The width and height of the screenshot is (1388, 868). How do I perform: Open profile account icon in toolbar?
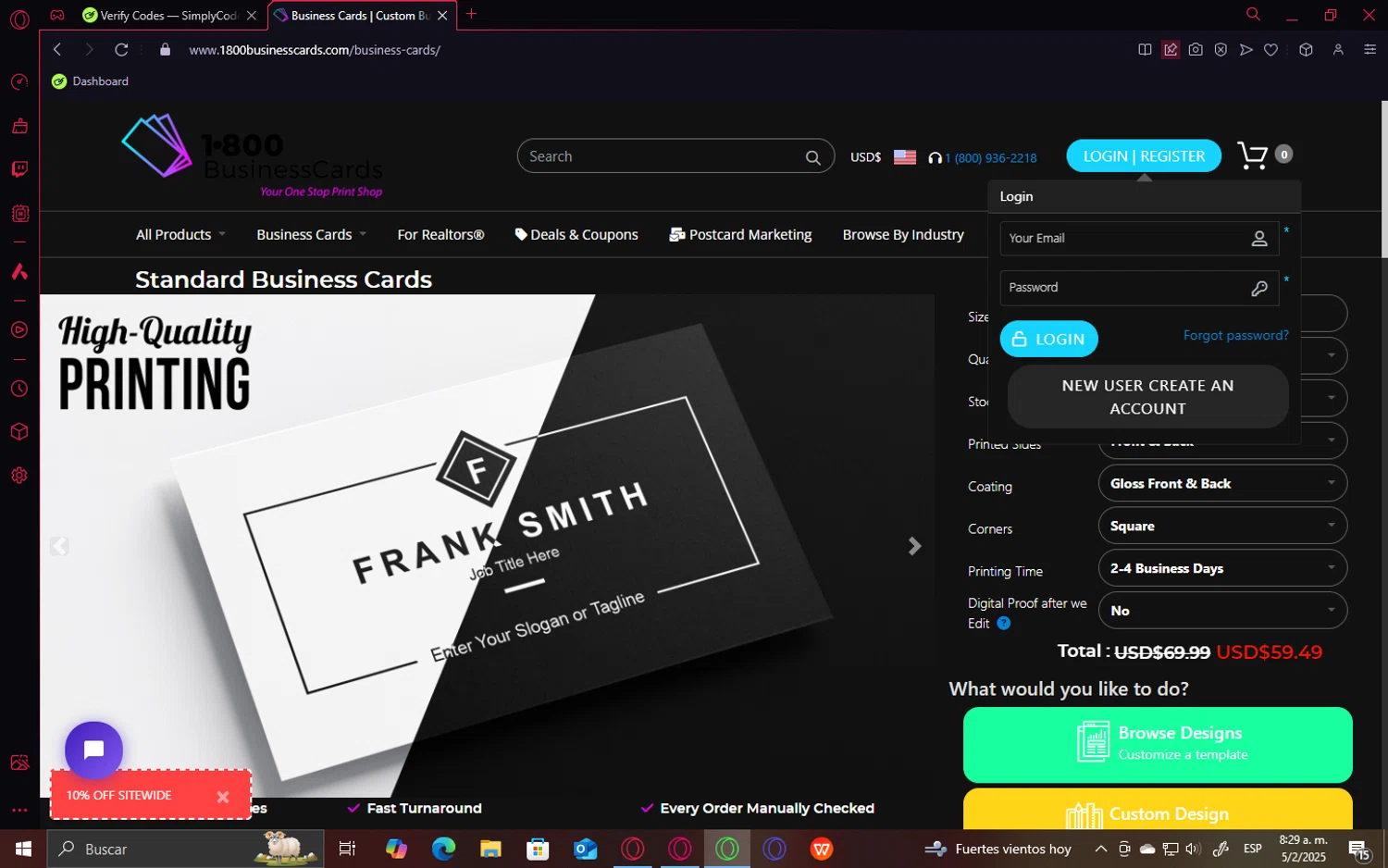(x=1338, y=50)
